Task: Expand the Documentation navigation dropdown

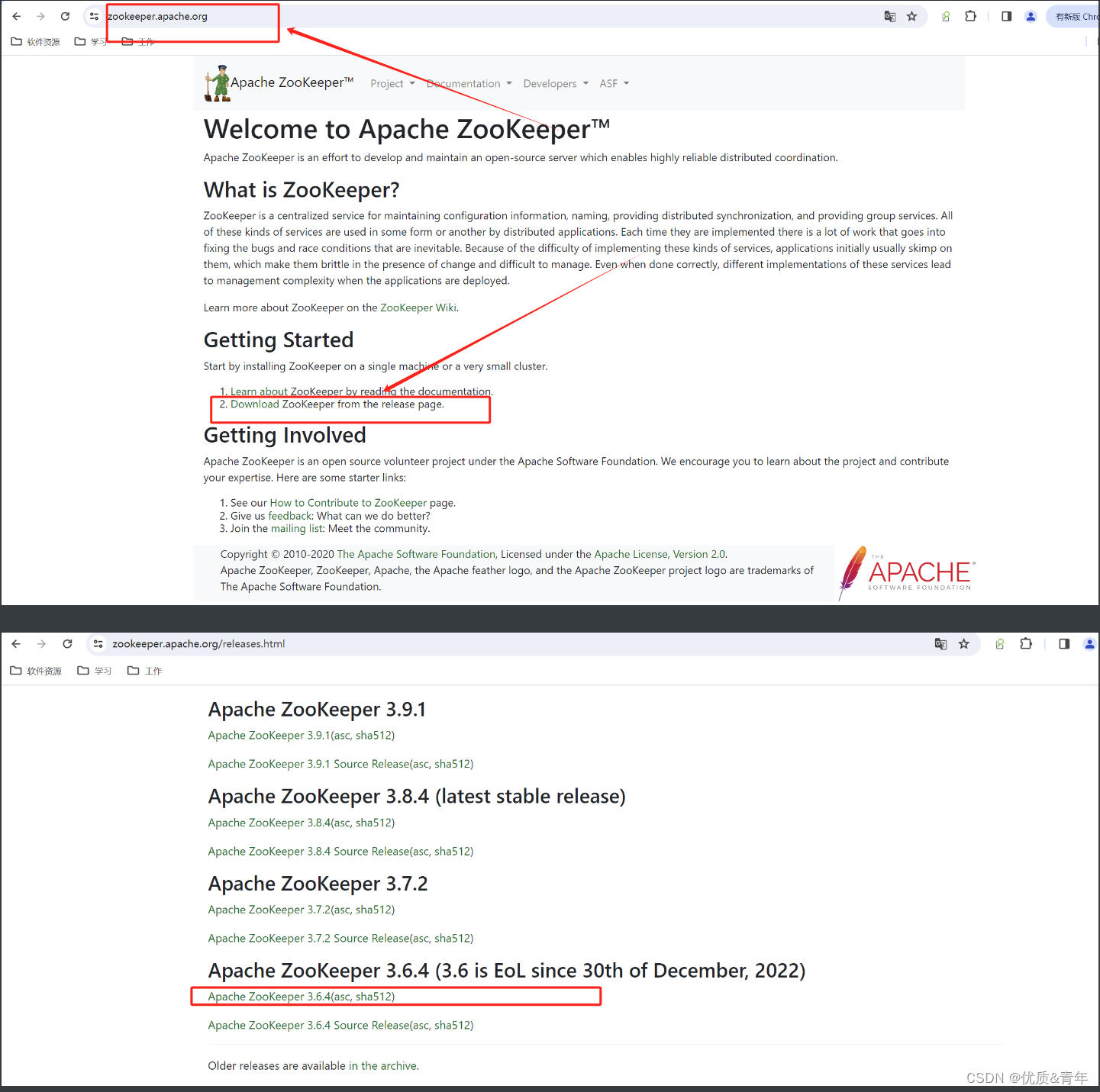Action: coord(469,84)
